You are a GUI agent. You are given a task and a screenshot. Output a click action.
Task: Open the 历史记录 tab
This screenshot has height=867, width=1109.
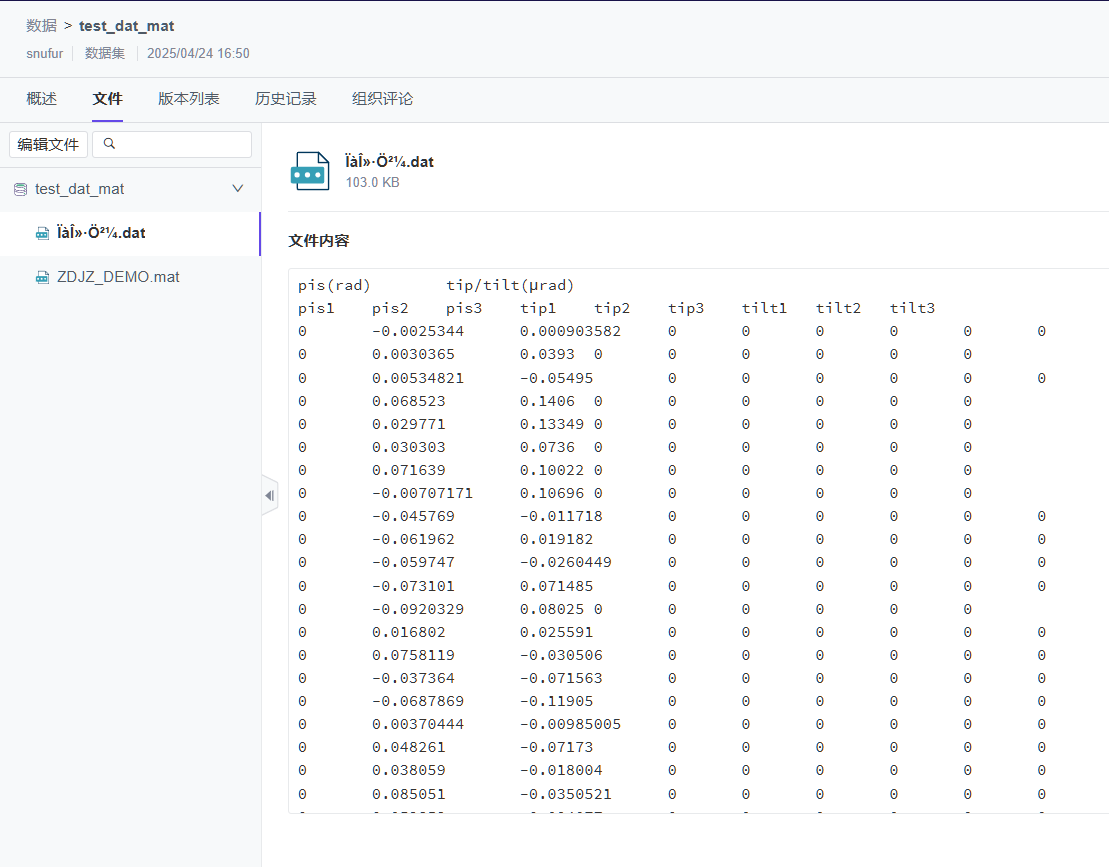(x=286, y=99)
